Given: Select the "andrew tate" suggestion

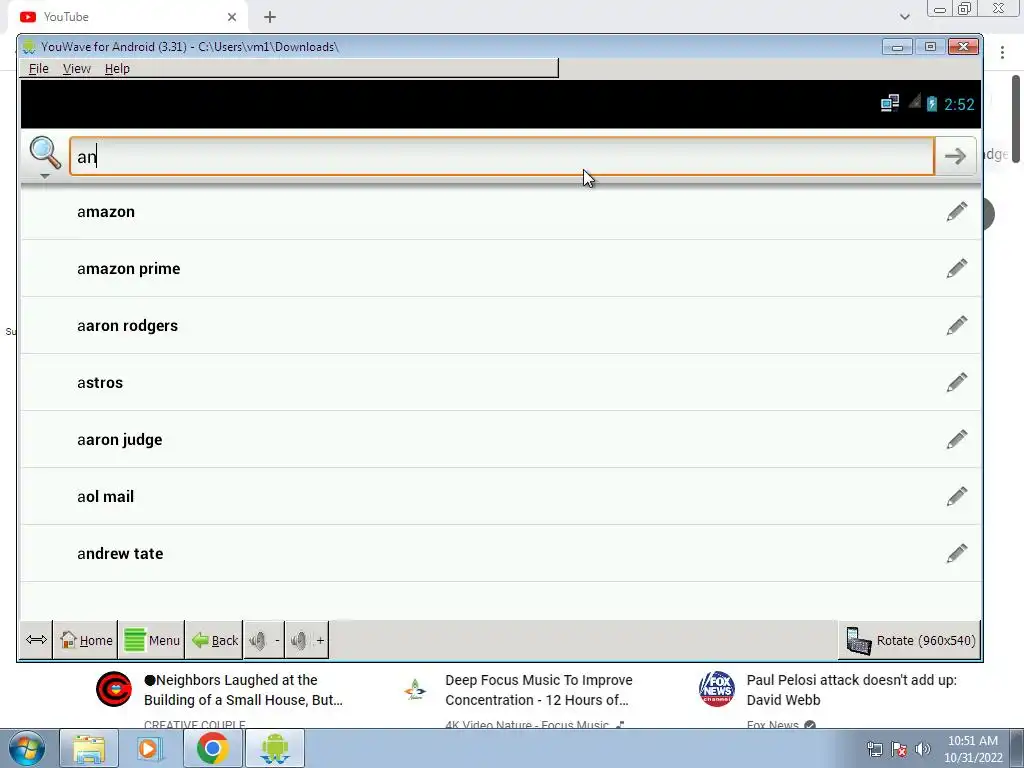Looking at the screenshot, I should [x=501, y=553].
